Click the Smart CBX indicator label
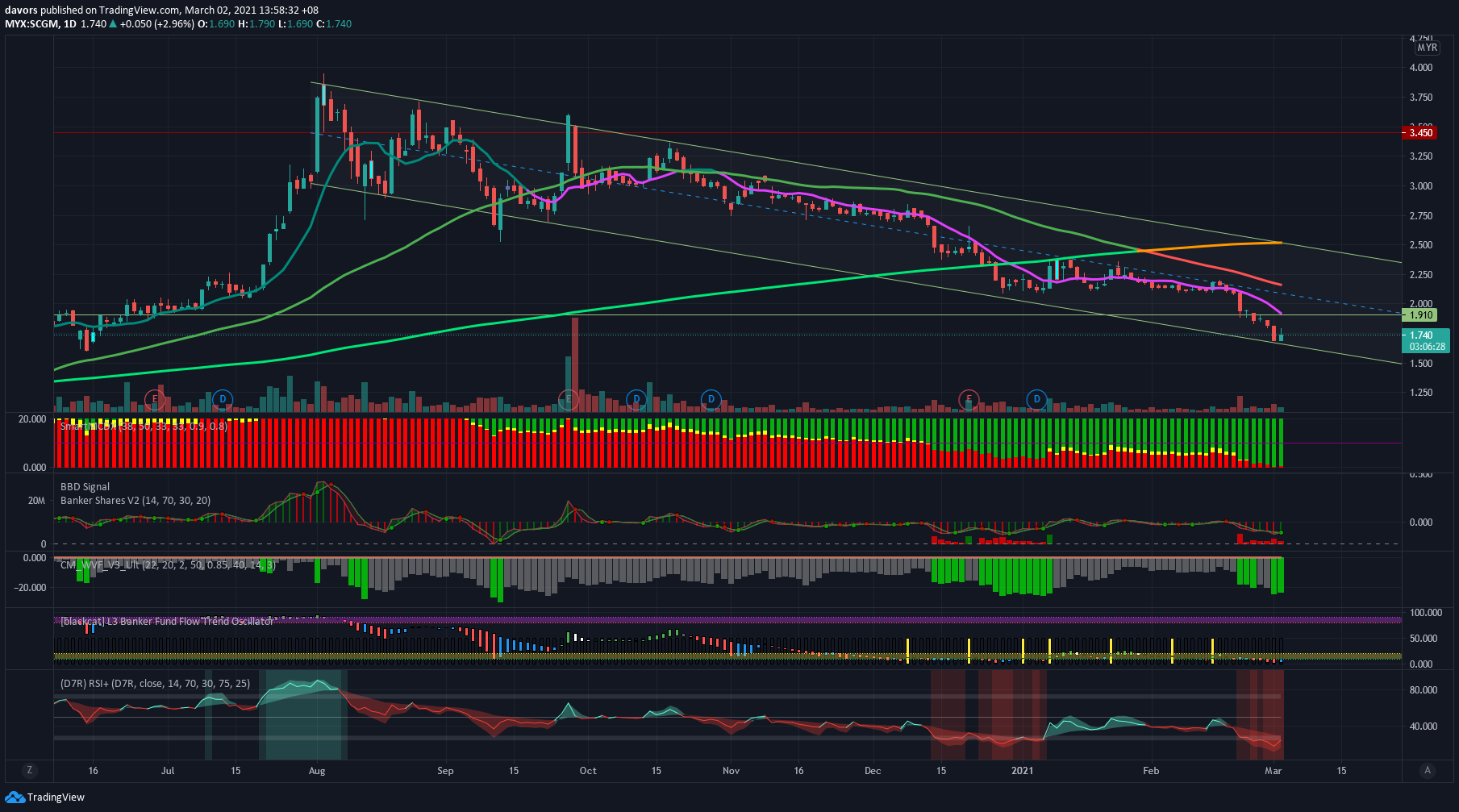The height and width of the screenshot is (812, 1459). pyautogui.click(x=144, y=426)
